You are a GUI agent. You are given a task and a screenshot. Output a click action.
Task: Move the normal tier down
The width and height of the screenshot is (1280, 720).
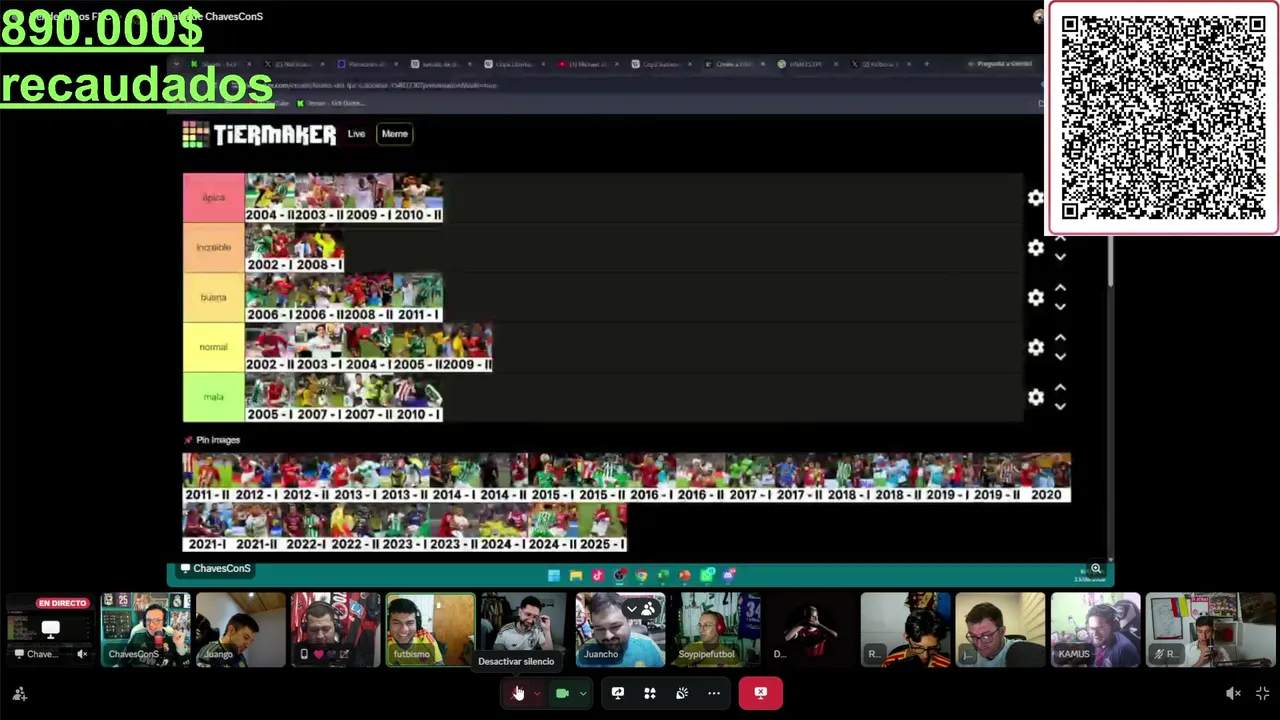1060,356
